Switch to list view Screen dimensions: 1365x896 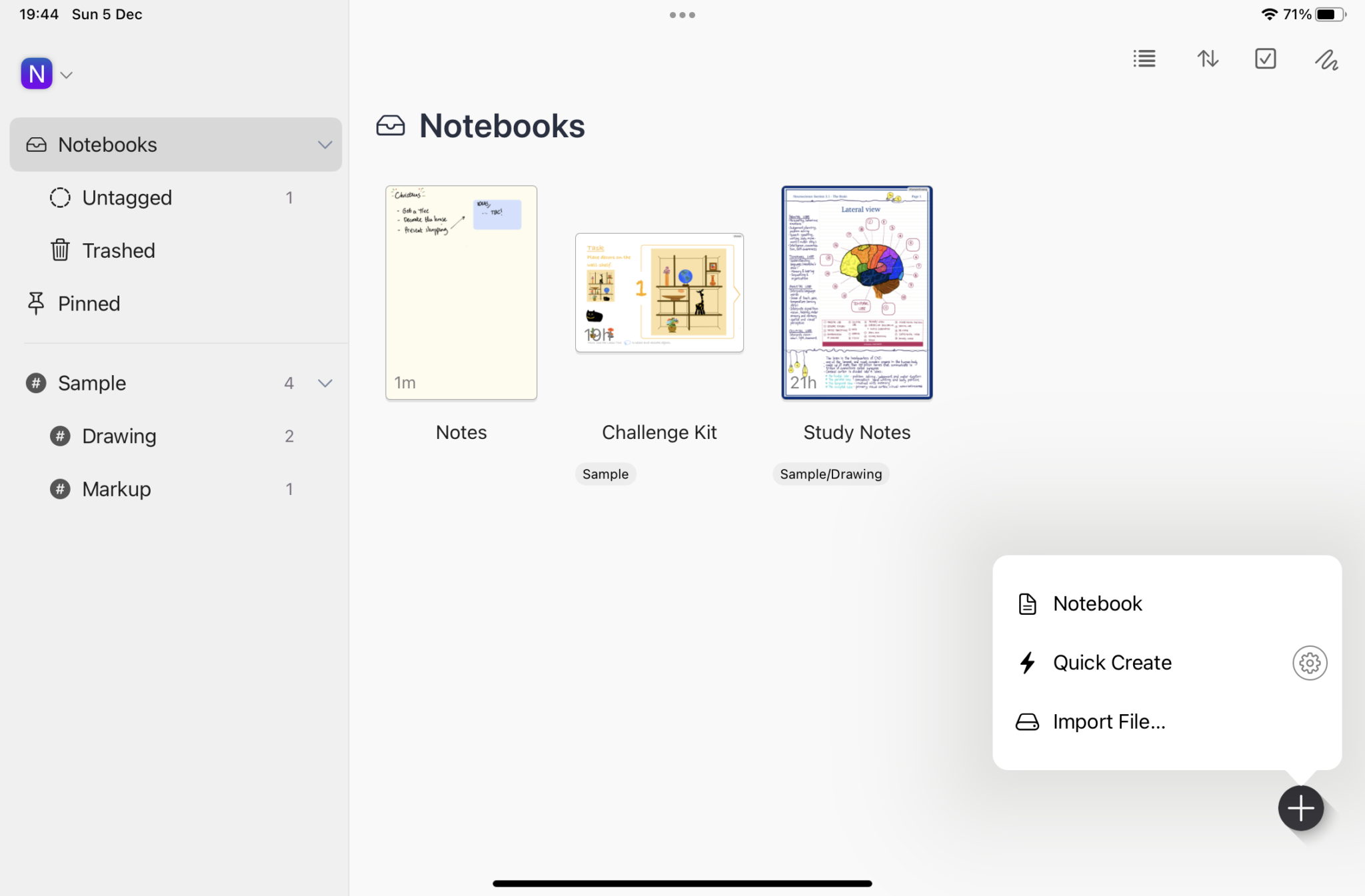click(1144, 59)
